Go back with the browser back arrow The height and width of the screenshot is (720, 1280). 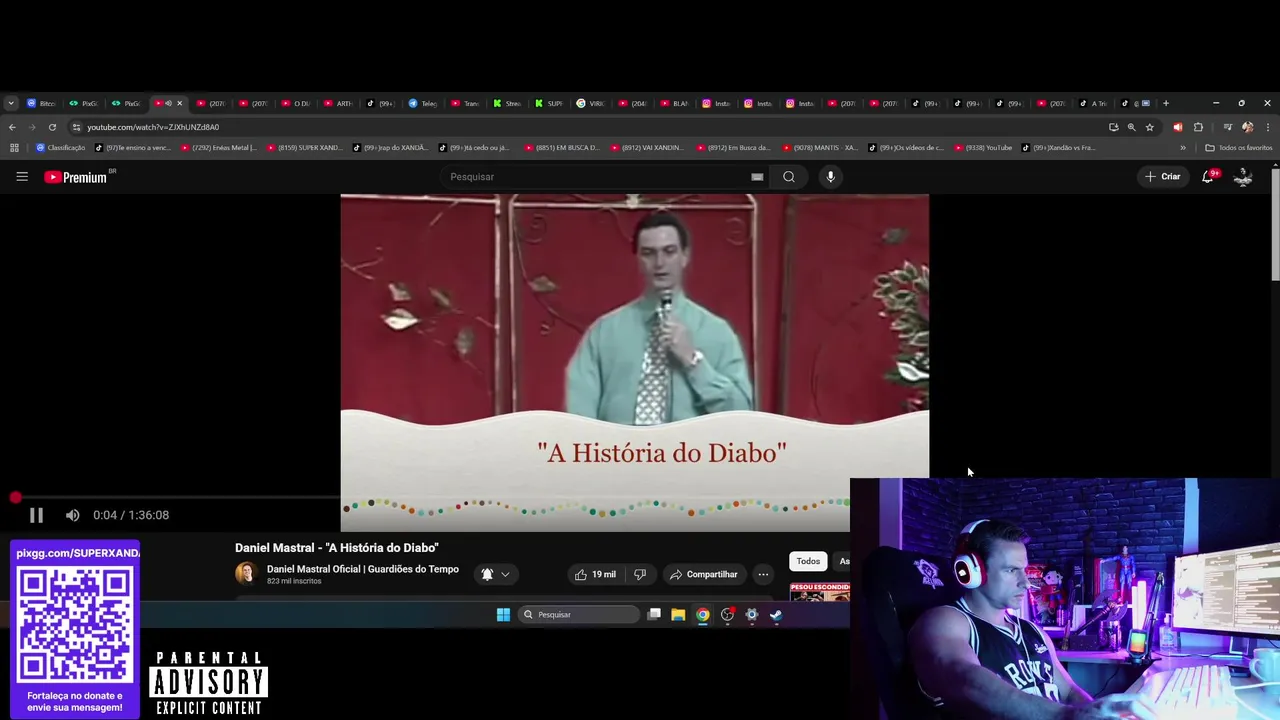click(12, 127)
